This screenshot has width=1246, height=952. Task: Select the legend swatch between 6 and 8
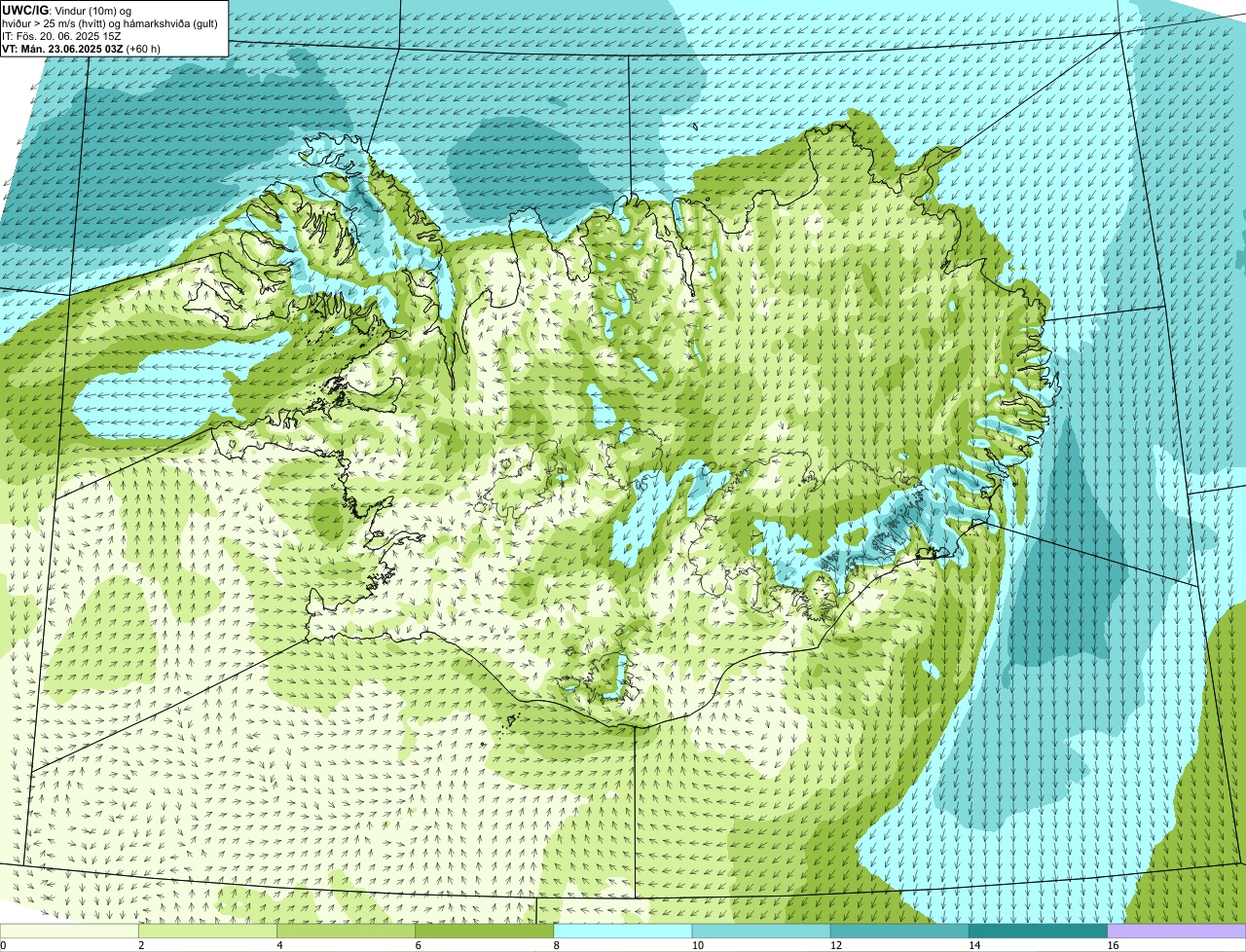485,932
